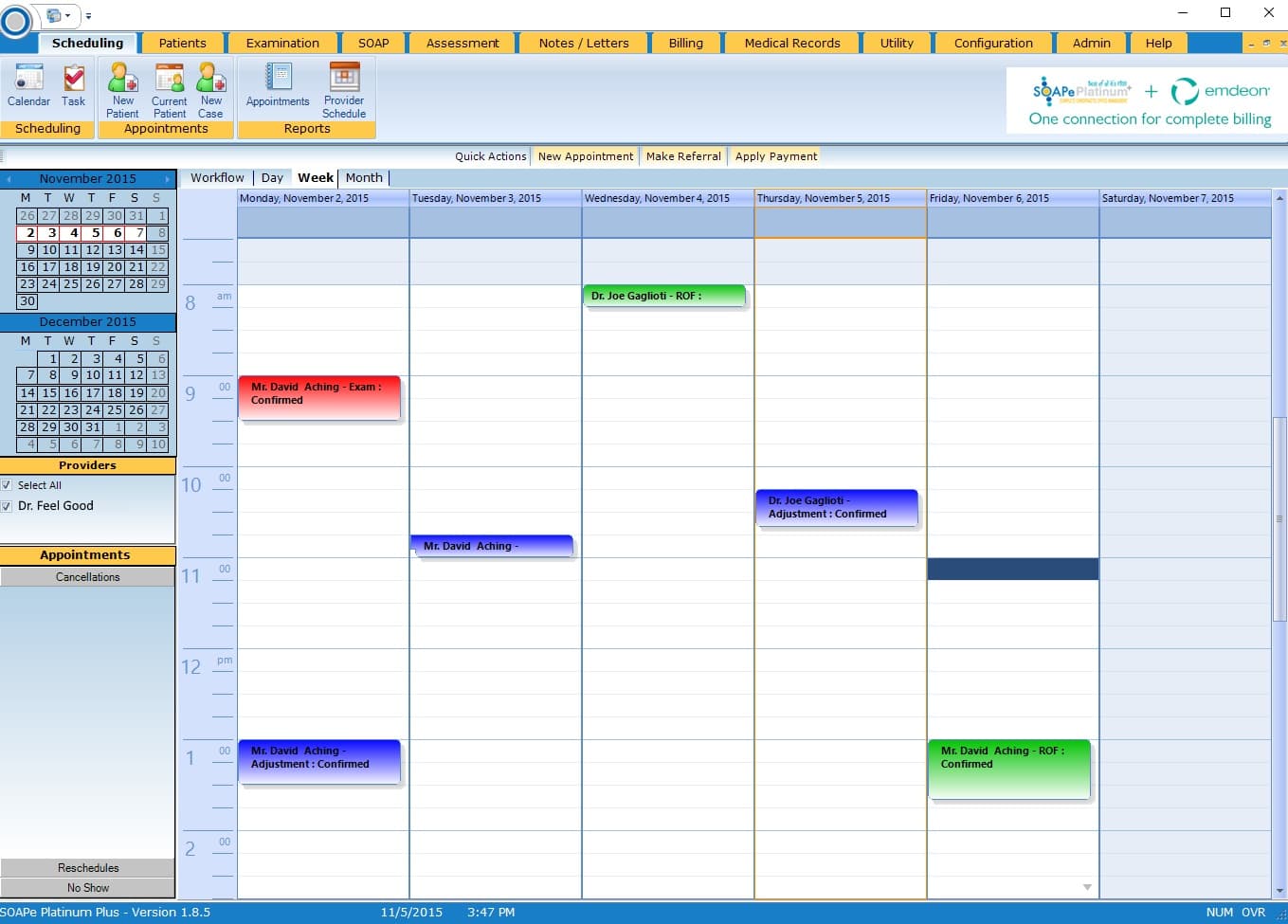Select November 12 in the mini calendar
This screenshot has width=1288, height=924.
pyautogui.click(x=93, y=250)
